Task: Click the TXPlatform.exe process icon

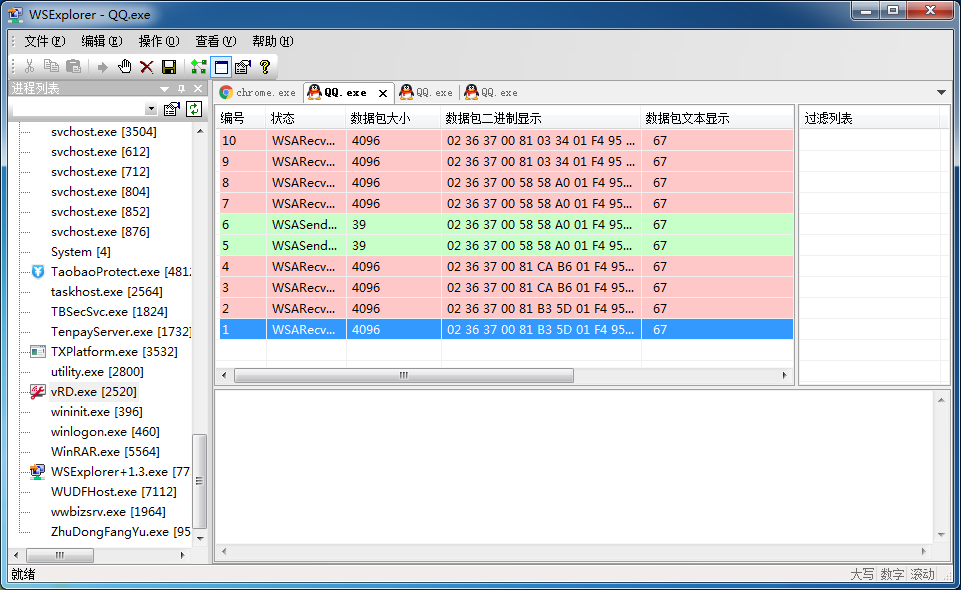Action: (38, 352)
